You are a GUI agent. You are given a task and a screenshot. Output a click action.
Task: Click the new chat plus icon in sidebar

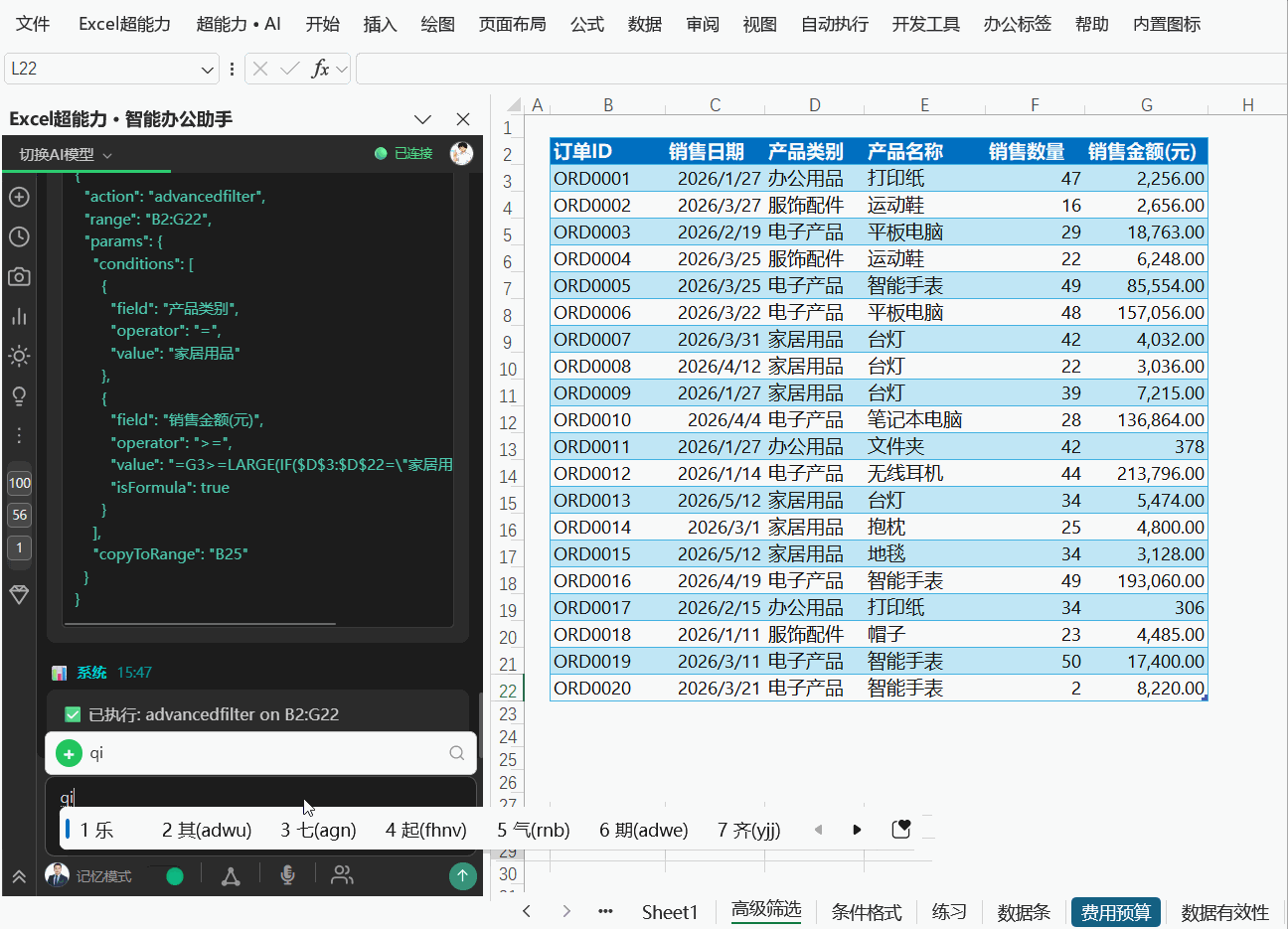(x=19, y=197)
